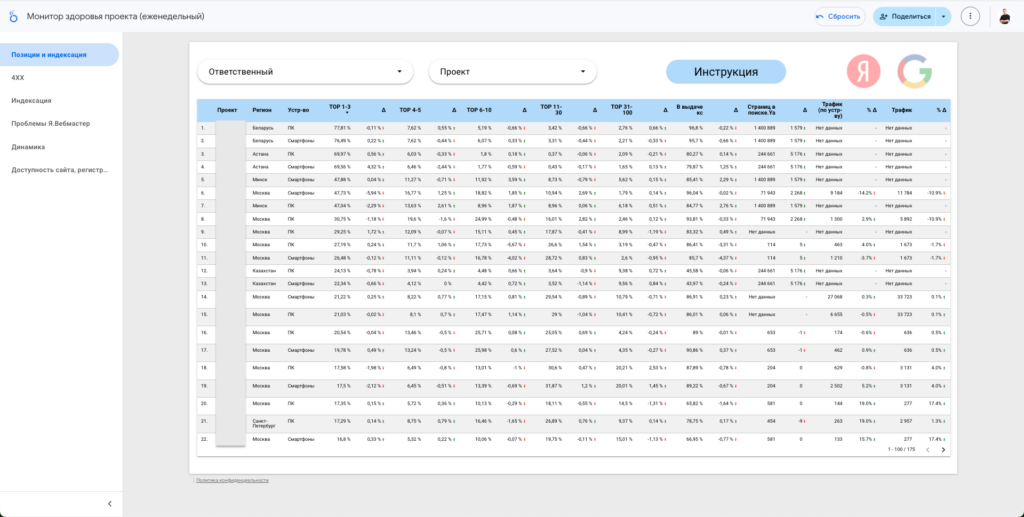Sort by the Проект column header
The width and height of the screenshot is (1024, 517).
tap(227, 110)
